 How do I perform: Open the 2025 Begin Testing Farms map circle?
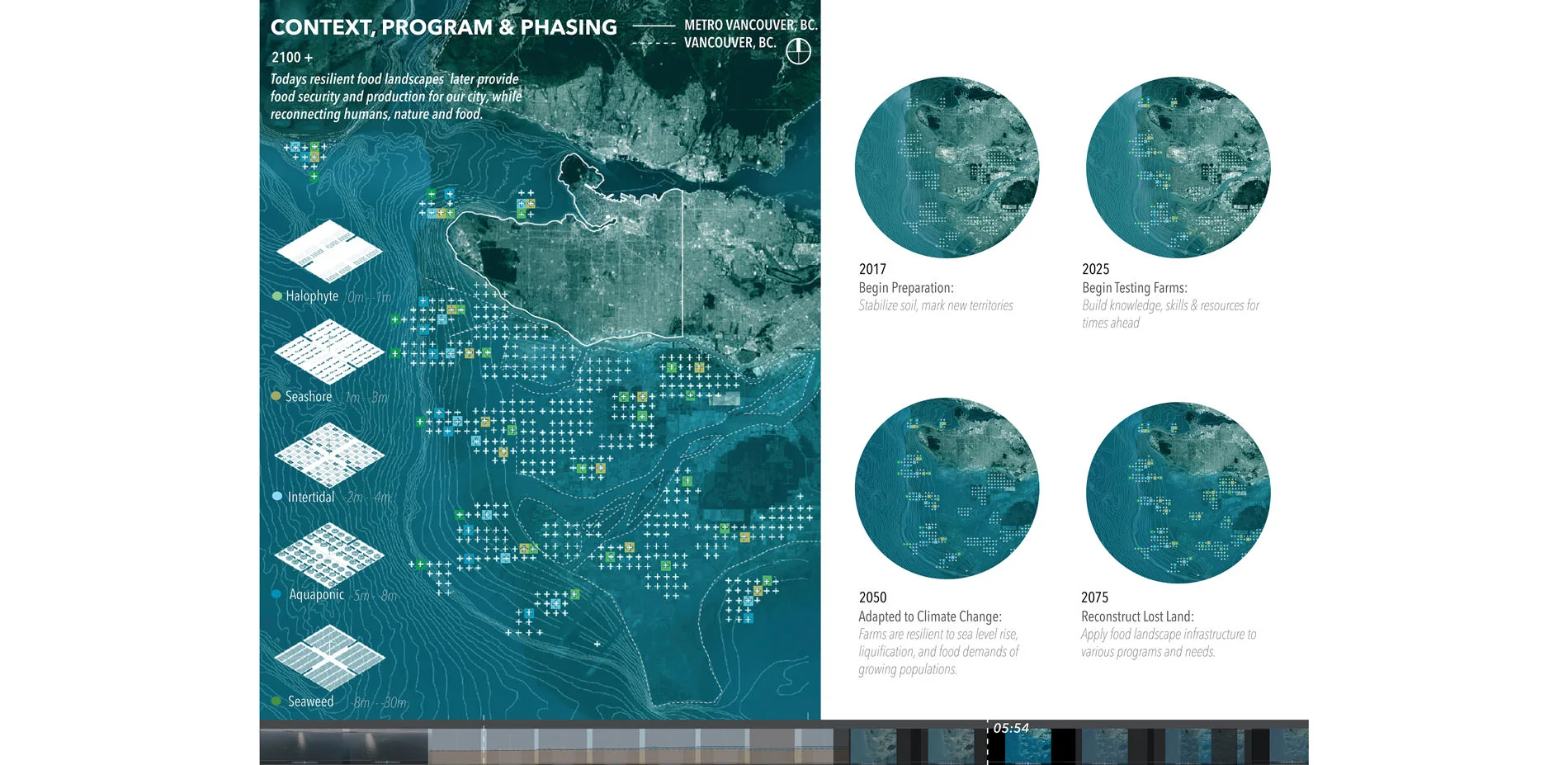point(1178,168)
